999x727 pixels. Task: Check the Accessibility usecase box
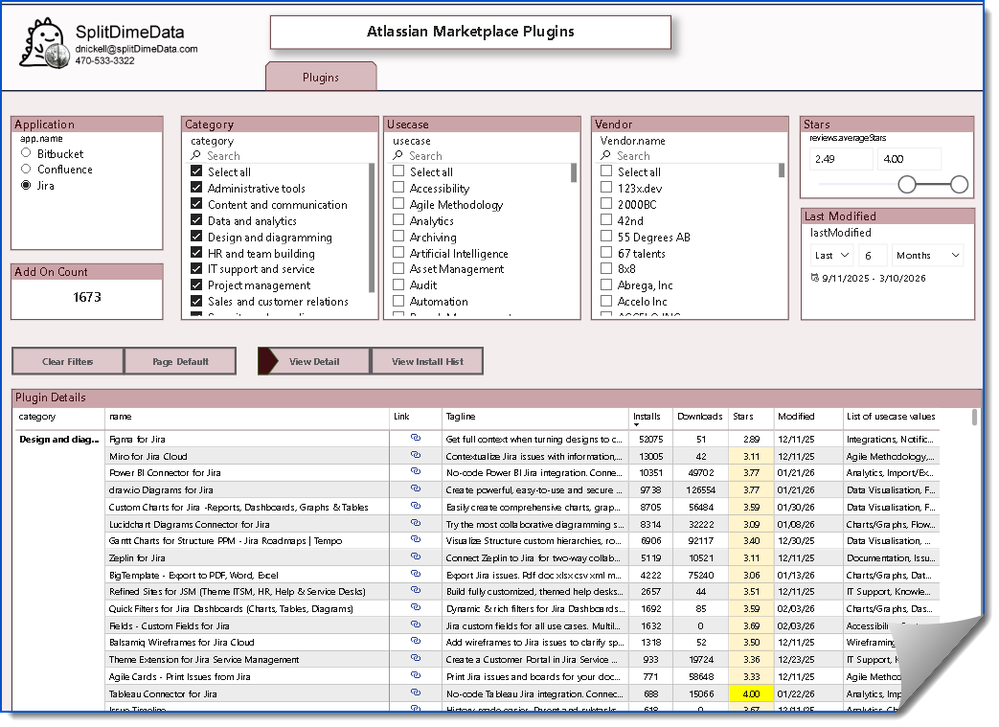click(399, 188)
